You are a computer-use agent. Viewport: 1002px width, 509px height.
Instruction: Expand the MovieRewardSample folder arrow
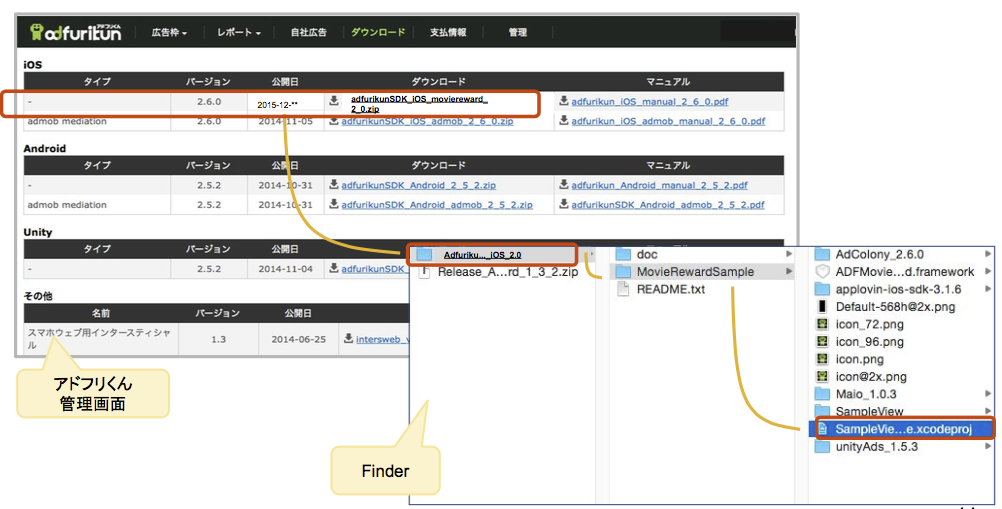click(x=789, y=272)
